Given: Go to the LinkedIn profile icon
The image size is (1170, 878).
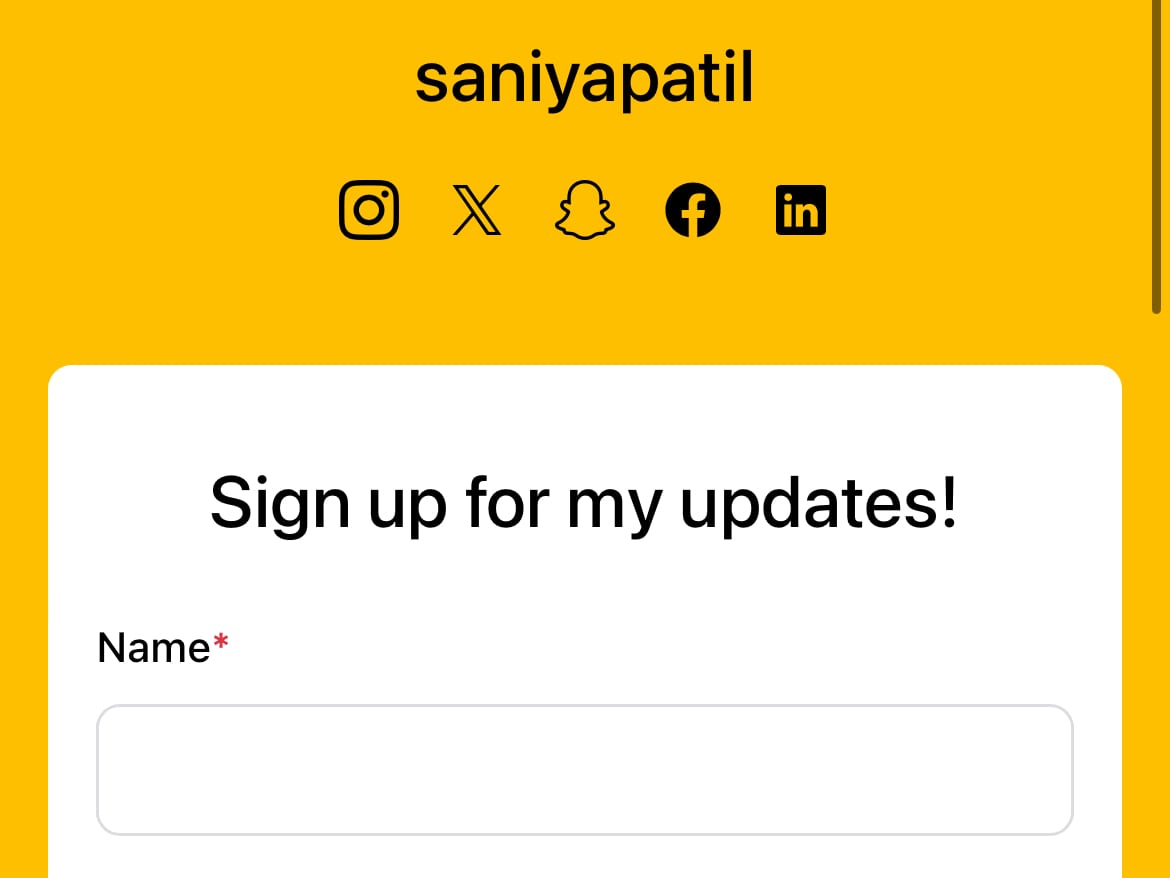Looking at the screenshot, I should [x=801, y=210].
